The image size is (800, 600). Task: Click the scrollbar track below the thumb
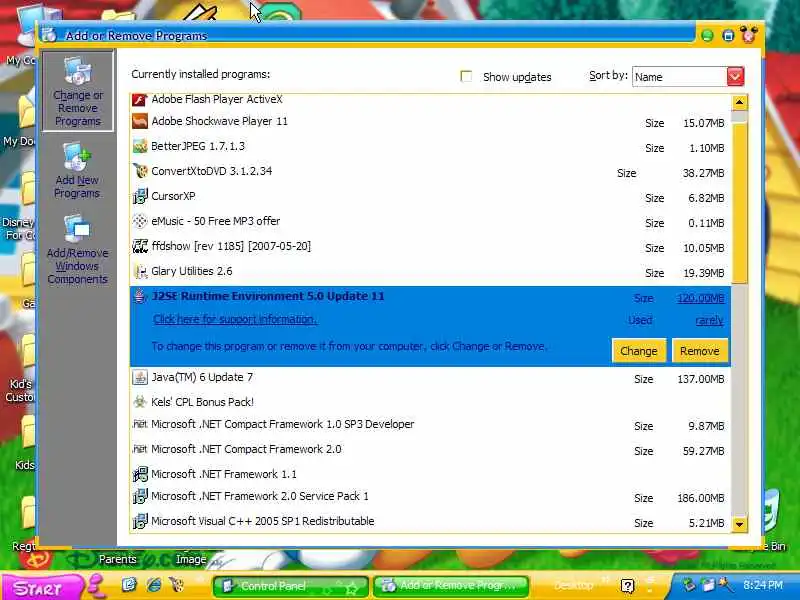[x=739, y=399]
